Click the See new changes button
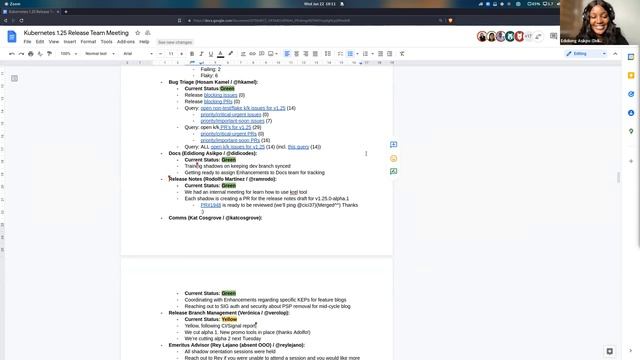 coord(175,42)
